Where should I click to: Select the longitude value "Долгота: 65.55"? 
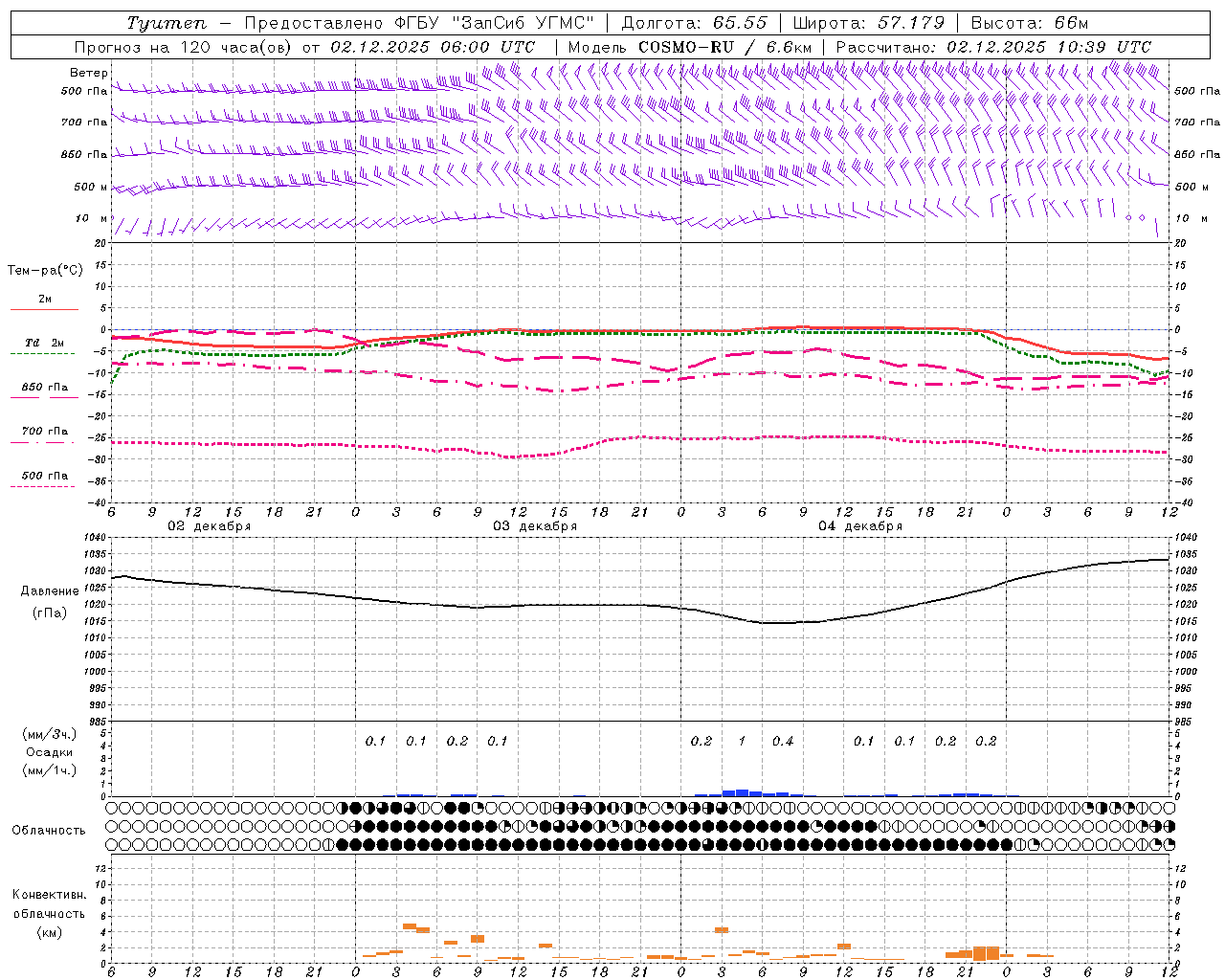pos(695,23)
